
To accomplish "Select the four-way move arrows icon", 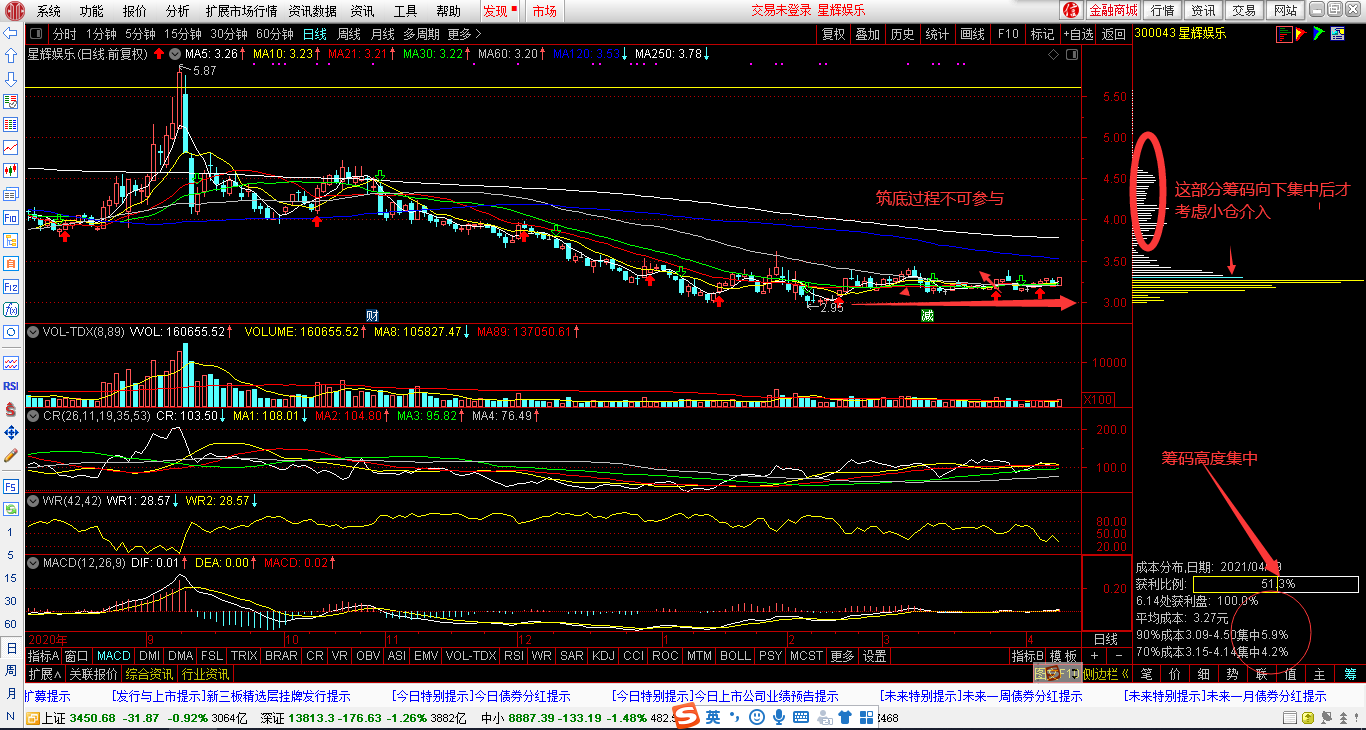I will (x=11, y=432).
